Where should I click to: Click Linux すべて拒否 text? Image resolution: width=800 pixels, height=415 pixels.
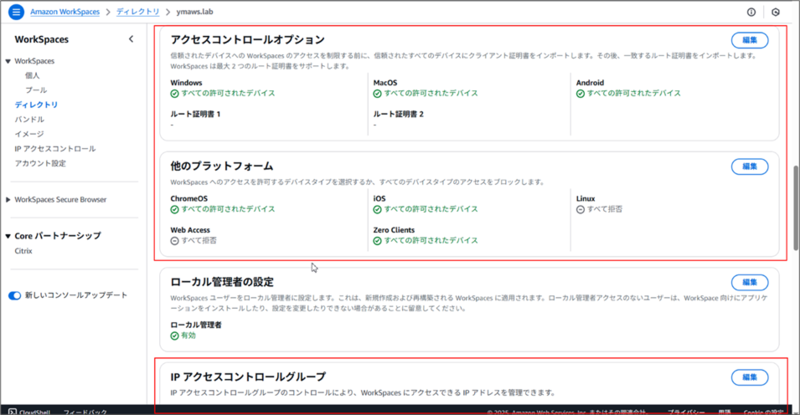click(605, 209)
